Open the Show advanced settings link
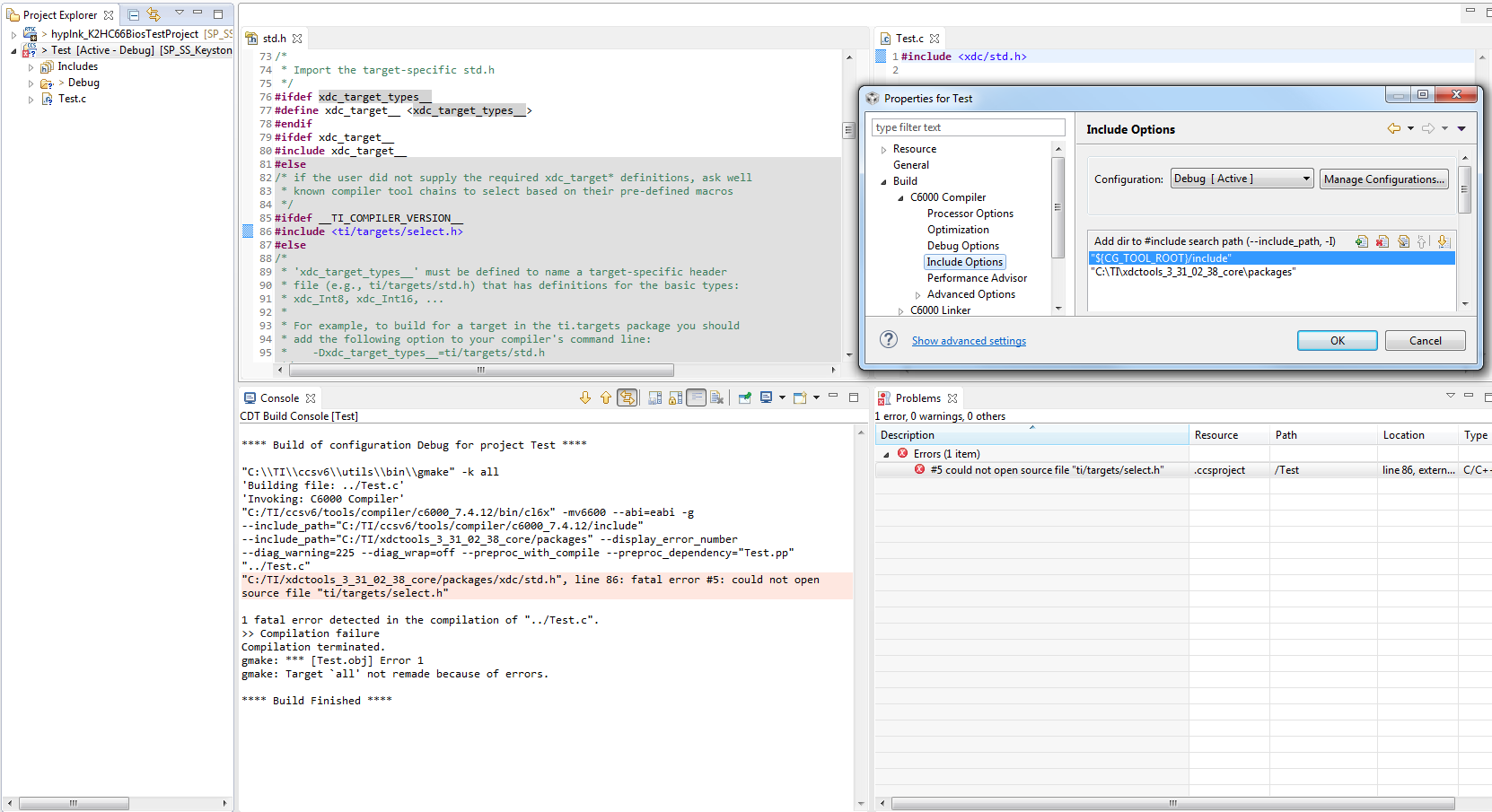1492x812 pixels. (x=969, y=341)
